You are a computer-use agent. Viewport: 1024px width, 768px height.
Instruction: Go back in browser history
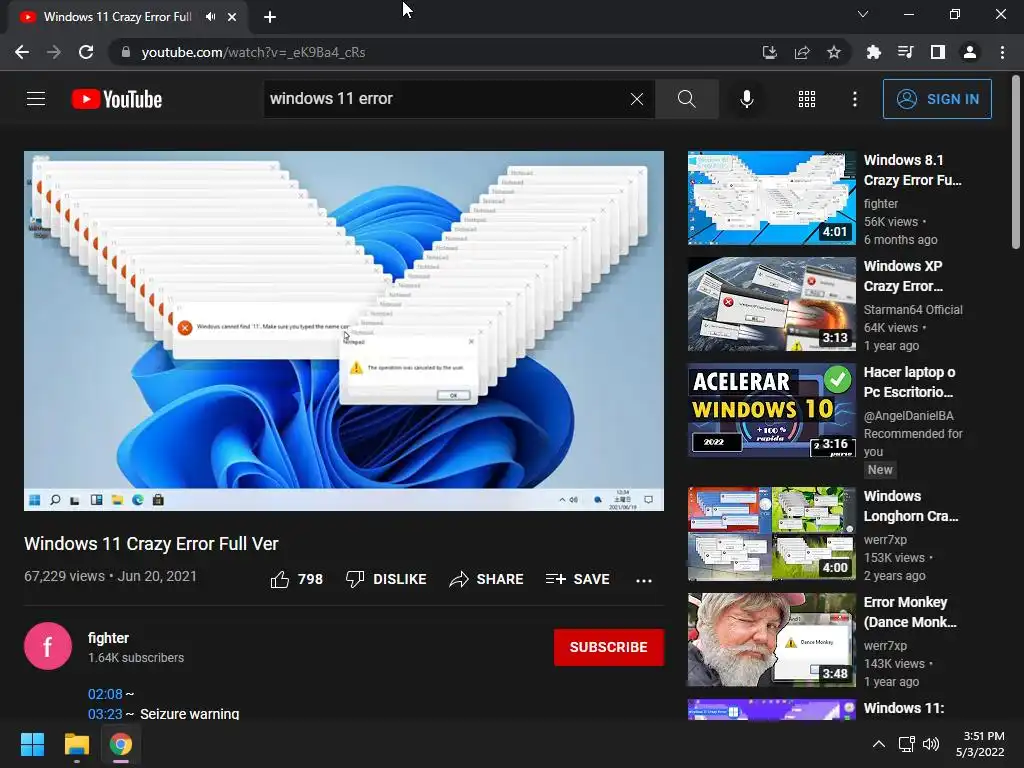pyautogui.click(x=22, y=52)
